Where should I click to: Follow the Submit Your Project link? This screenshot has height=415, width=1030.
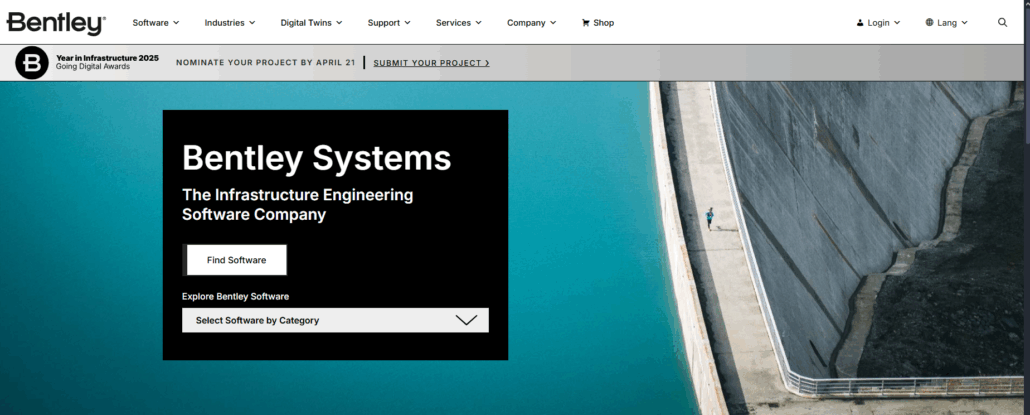point(432,63)
